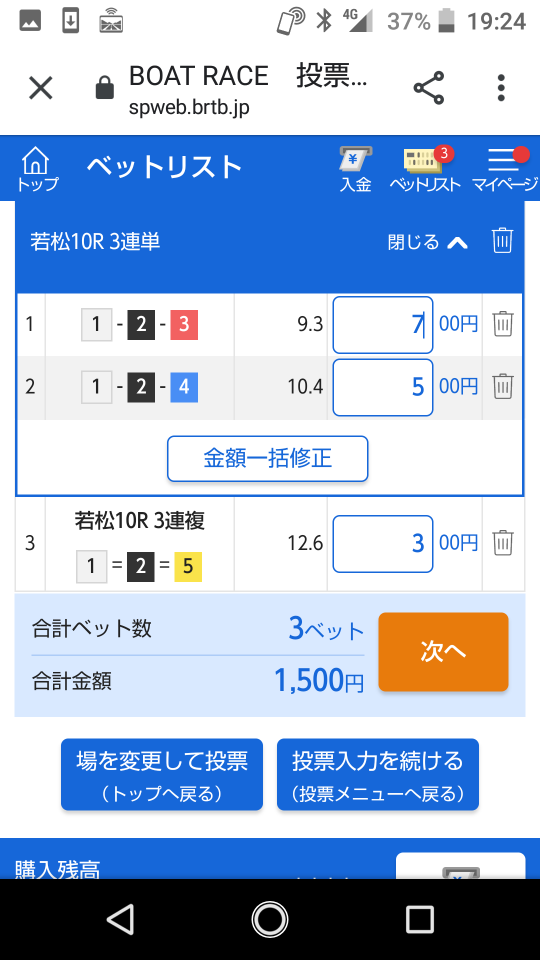Image resolution: width=540 pixels, height=960 pixels.
Task: Click 金額一括修正 button
Action: click(x=268, y=459)
